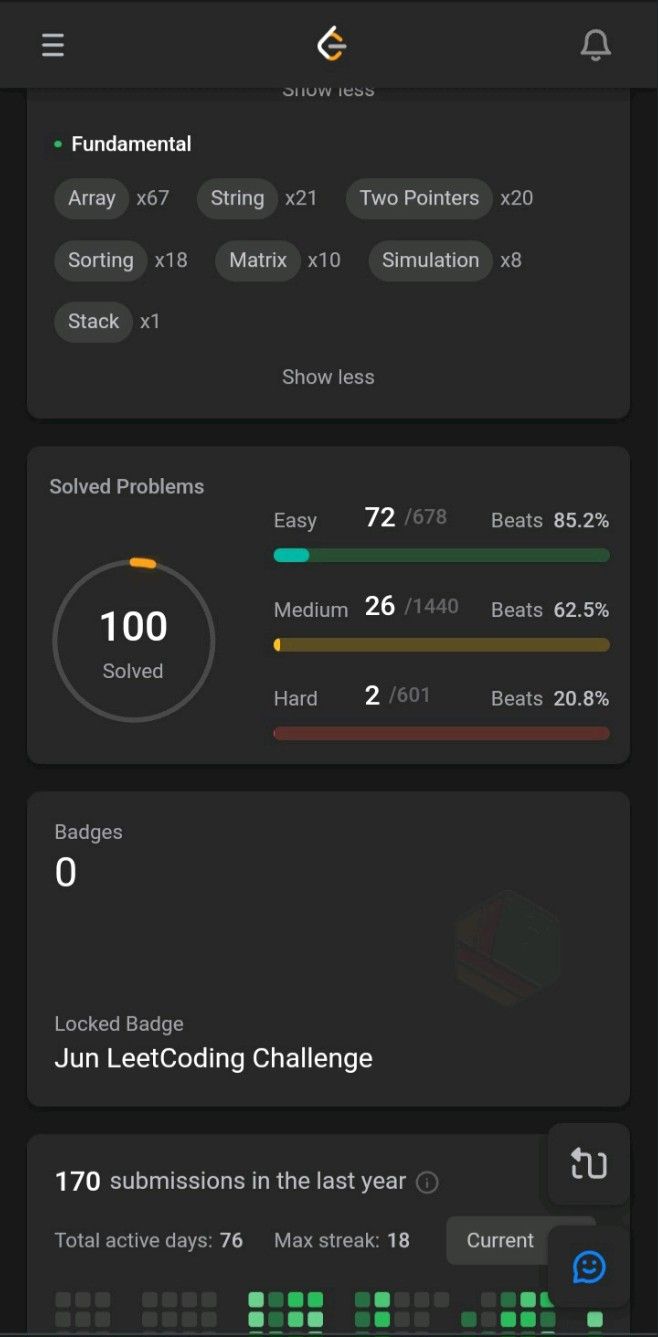Collapse Fundamental tags with Show less

point(328,377)
